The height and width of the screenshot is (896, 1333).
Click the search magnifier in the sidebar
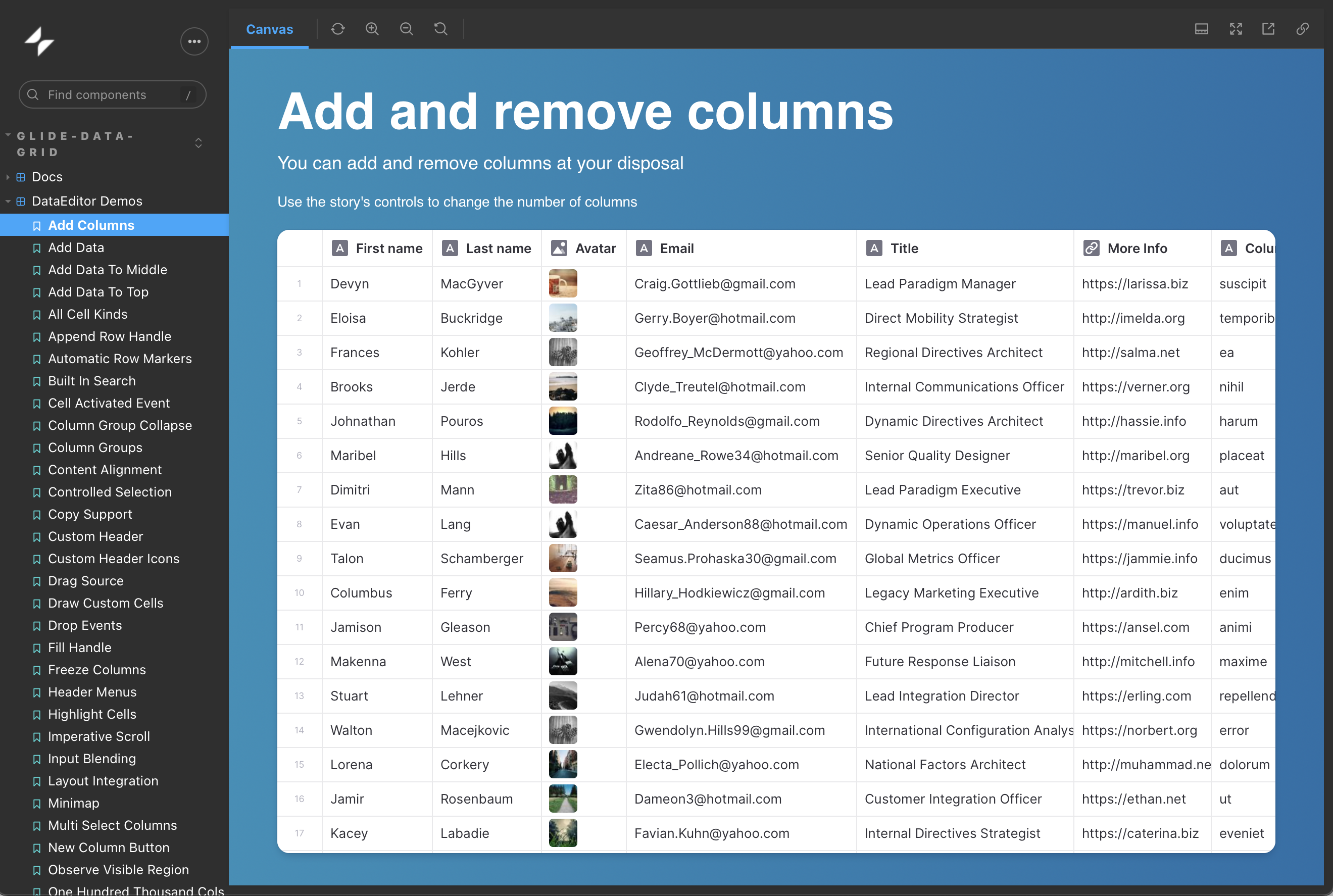[32, 94]
